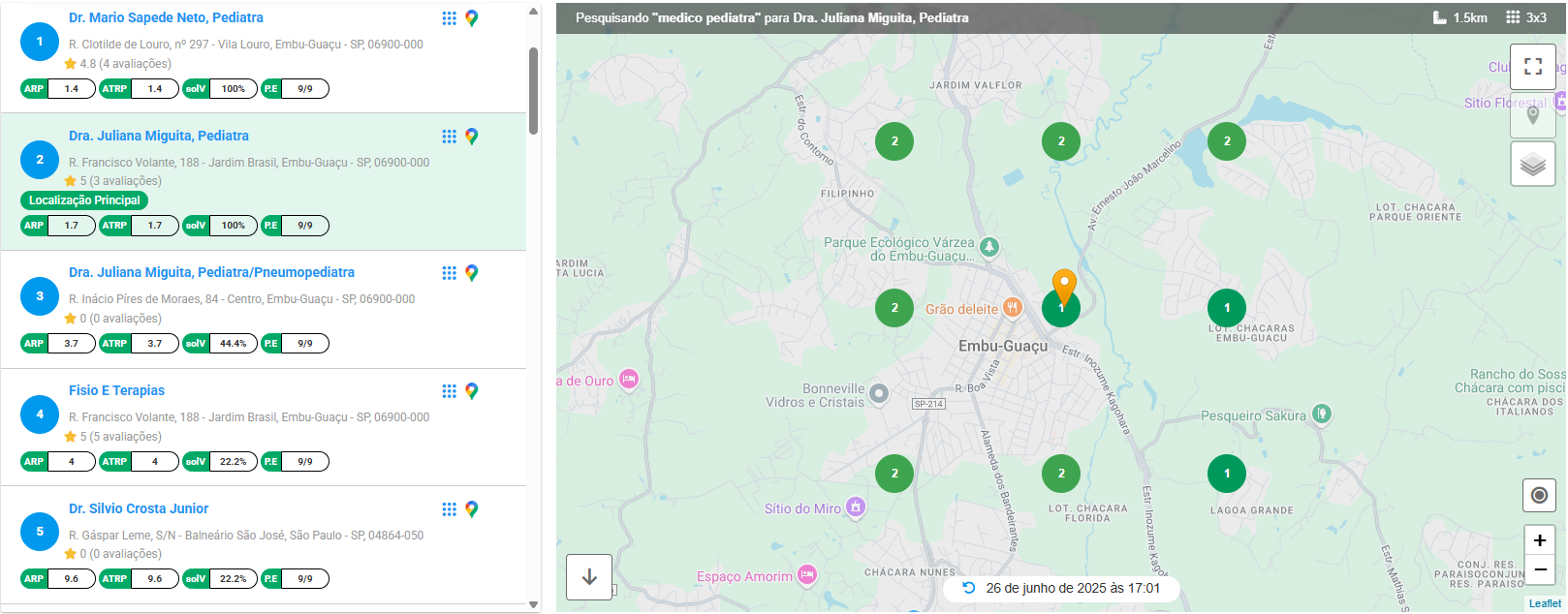Click the refresh icon beside the date
This screenshot has height=614, width=1568.
968,588
